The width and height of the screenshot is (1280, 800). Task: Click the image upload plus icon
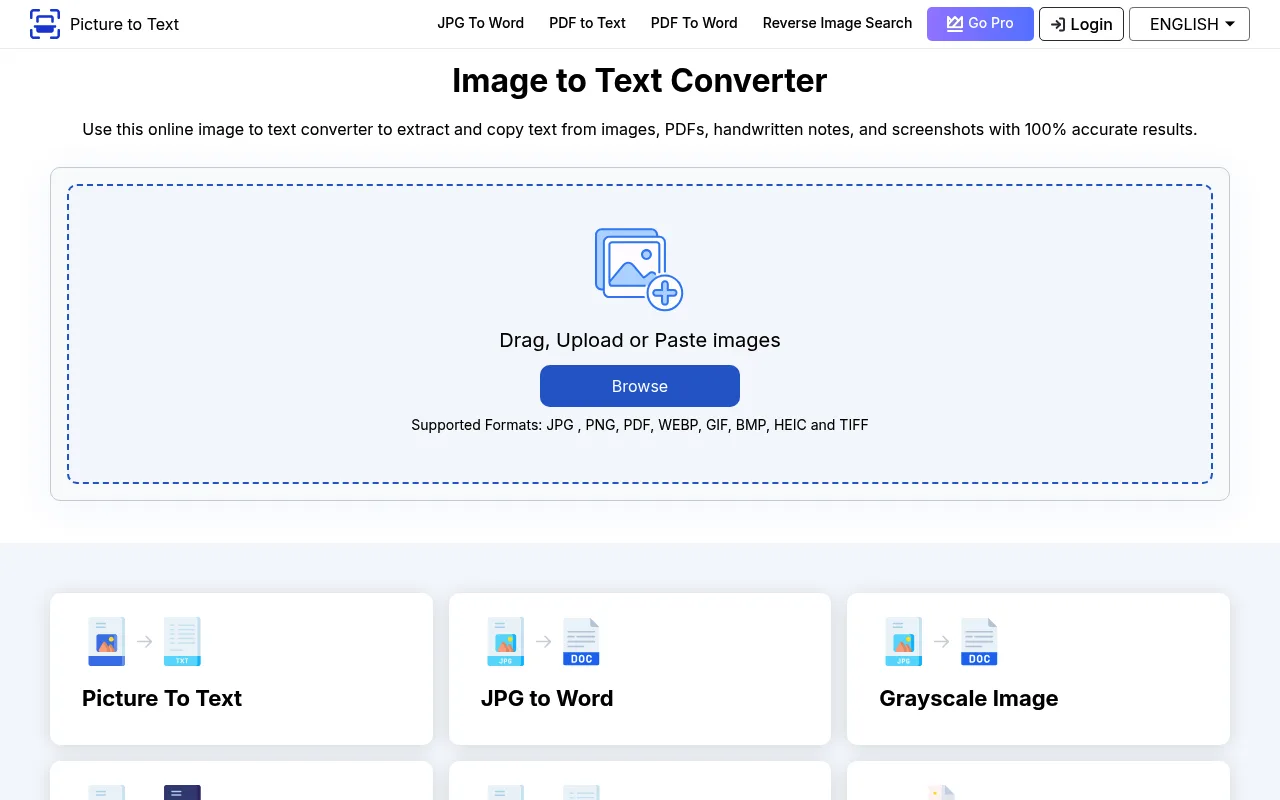[639, 269]
